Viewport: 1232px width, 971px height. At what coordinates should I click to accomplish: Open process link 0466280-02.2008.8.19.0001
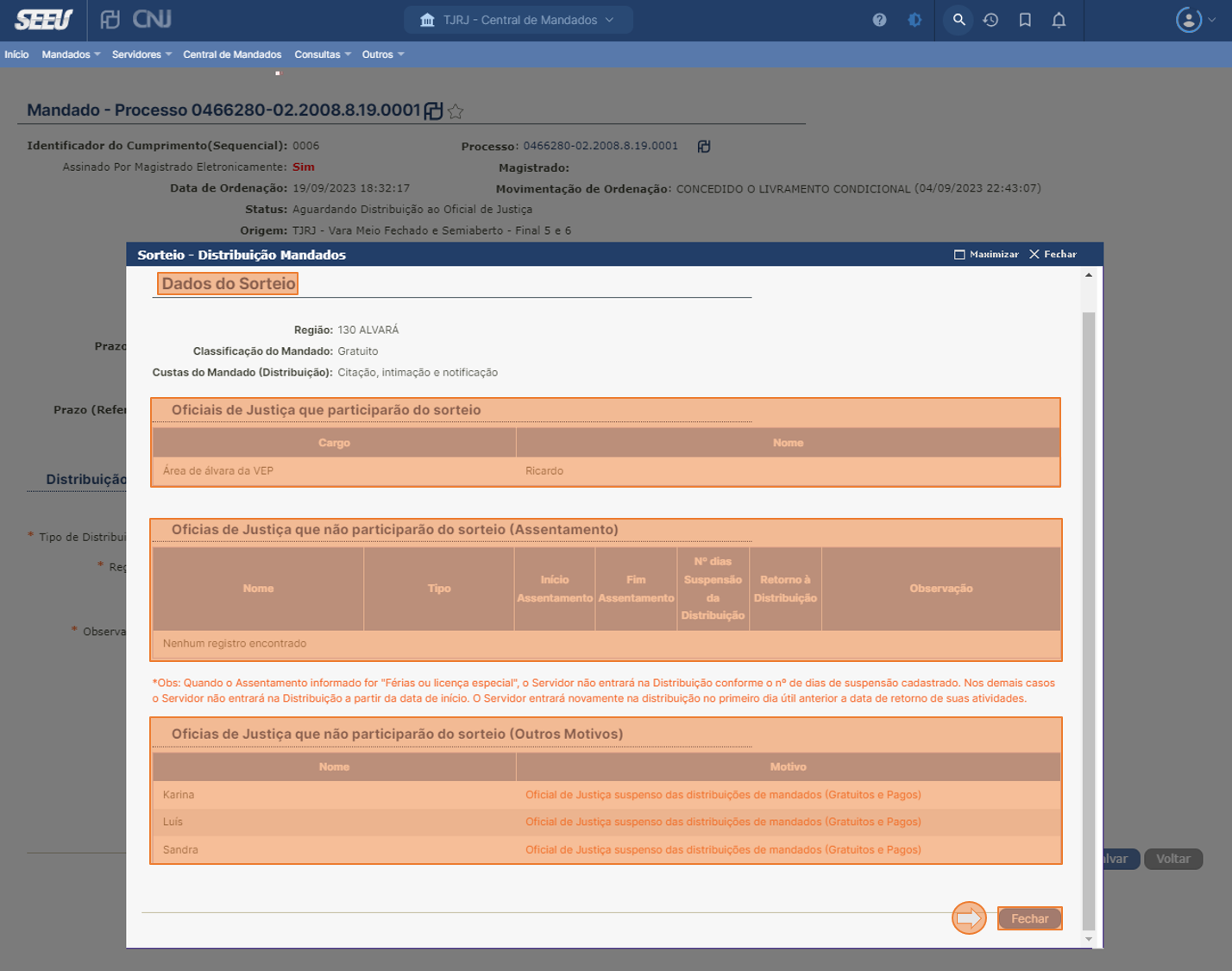coord(600,146)
